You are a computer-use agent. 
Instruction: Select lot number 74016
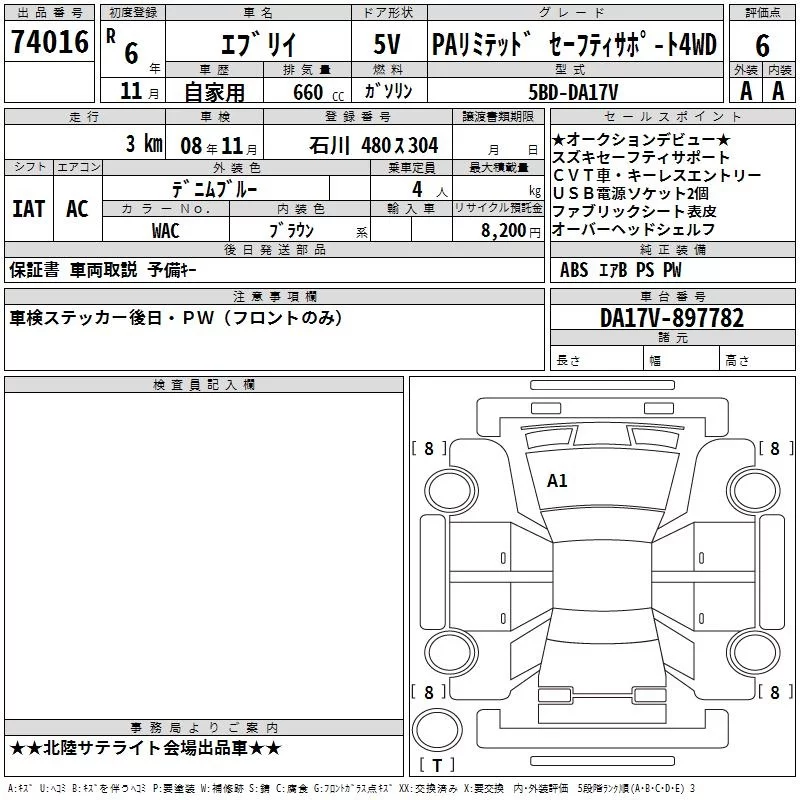click(50, 42)
